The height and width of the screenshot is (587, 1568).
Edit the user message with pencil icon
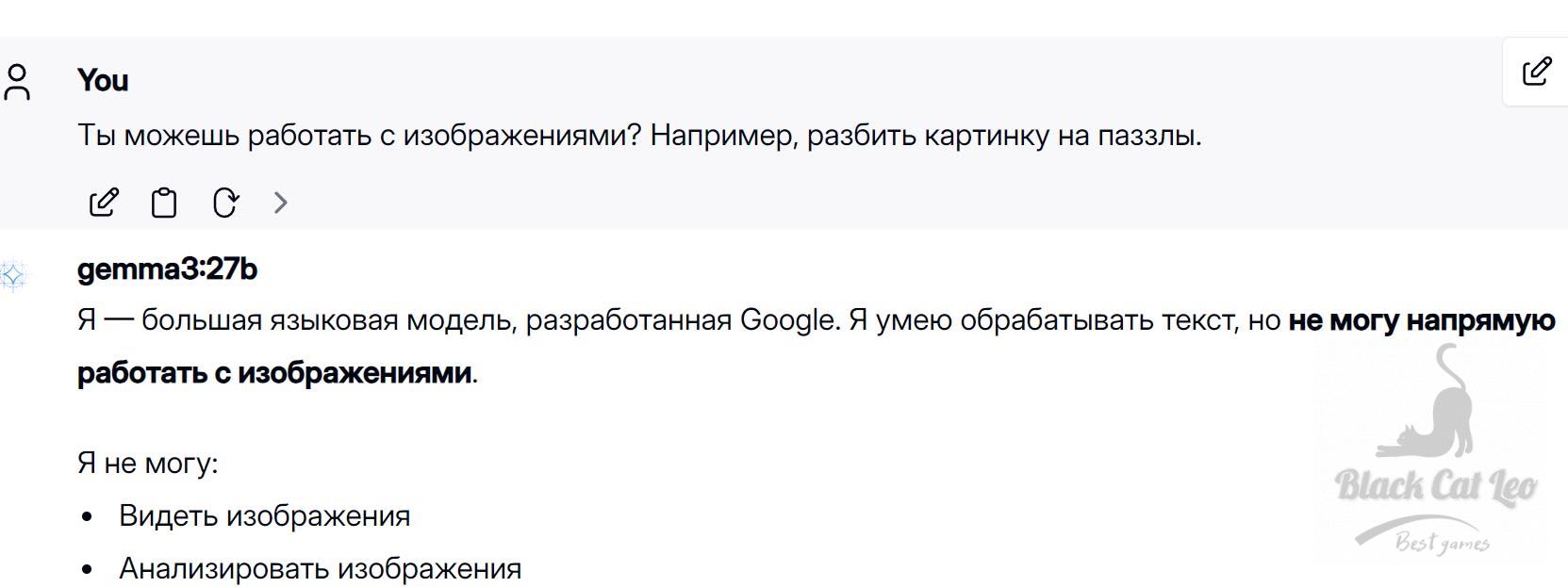point(104,203)
